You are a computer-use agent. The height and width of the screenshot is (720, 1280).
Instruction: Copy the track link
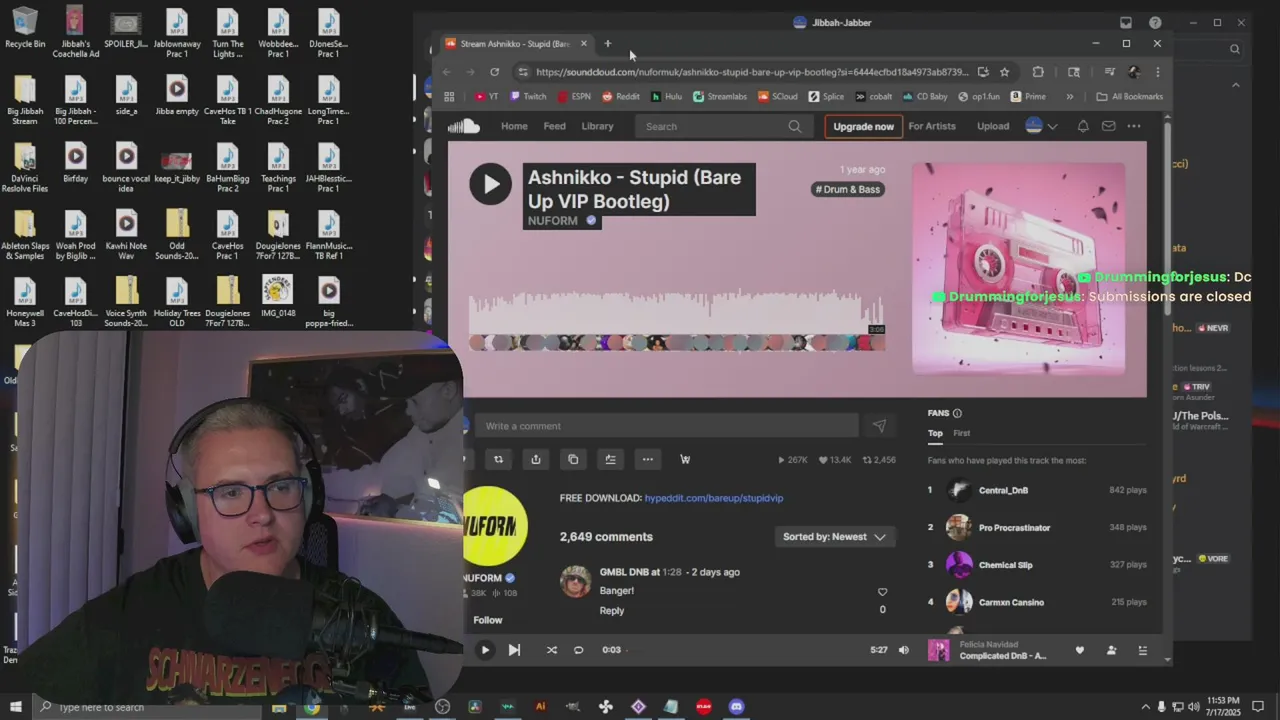(x=573, y=459)
